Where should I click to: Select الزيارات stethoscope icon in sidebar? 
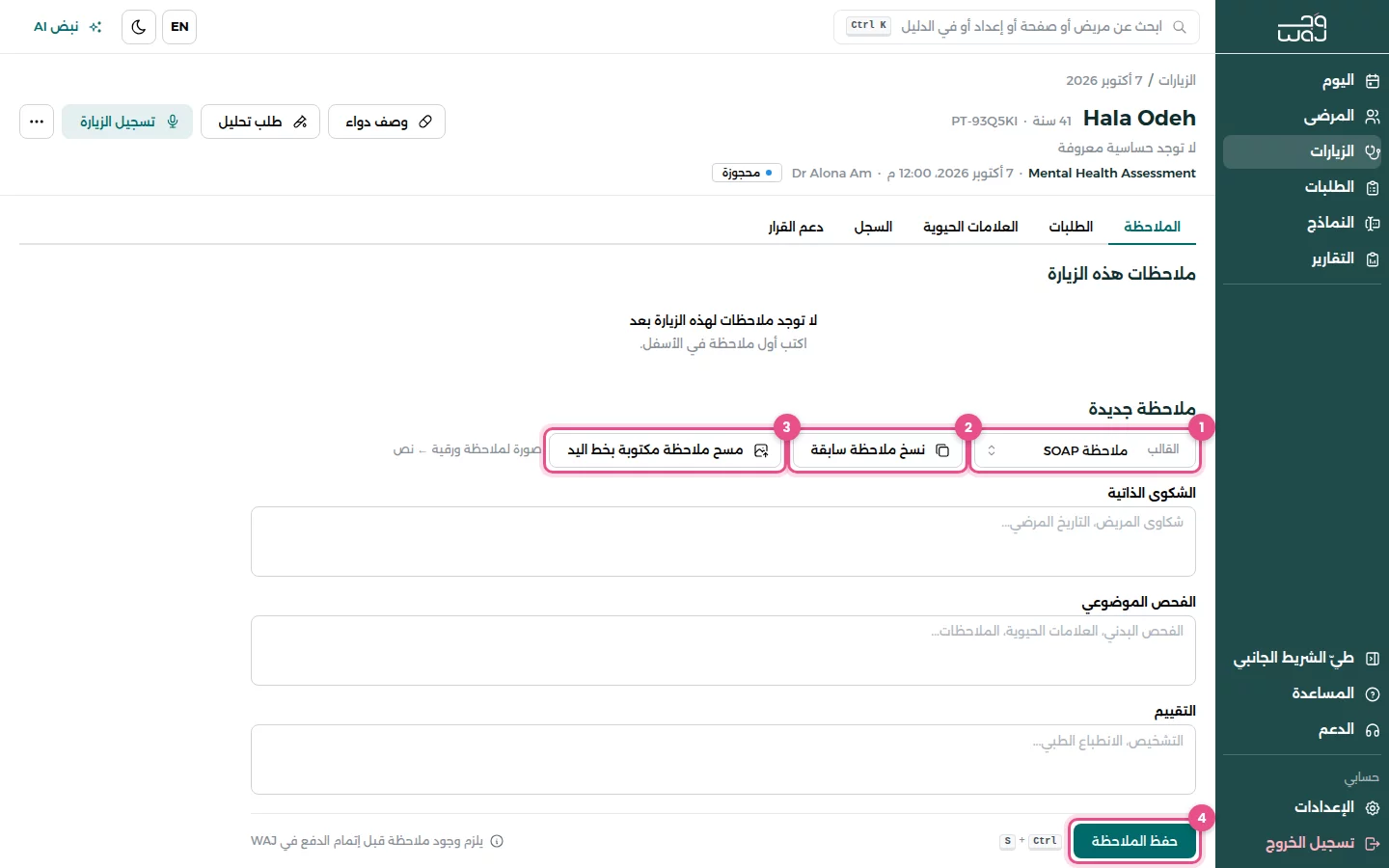[x=1373, y=152]
